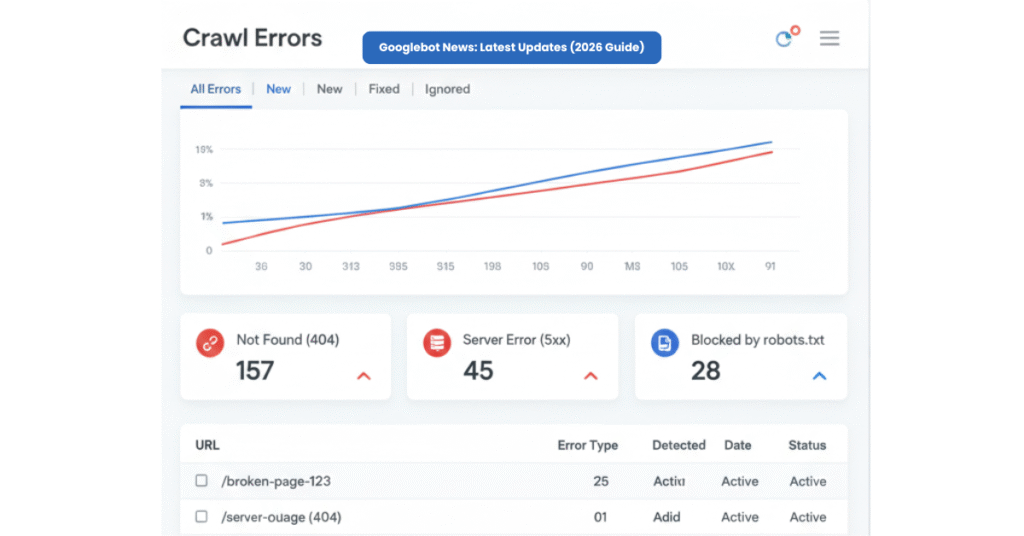The height and width of the screenshot is (536, 1024).
Task: Click the Not Found broken-link icon
Action: (210, 343)
